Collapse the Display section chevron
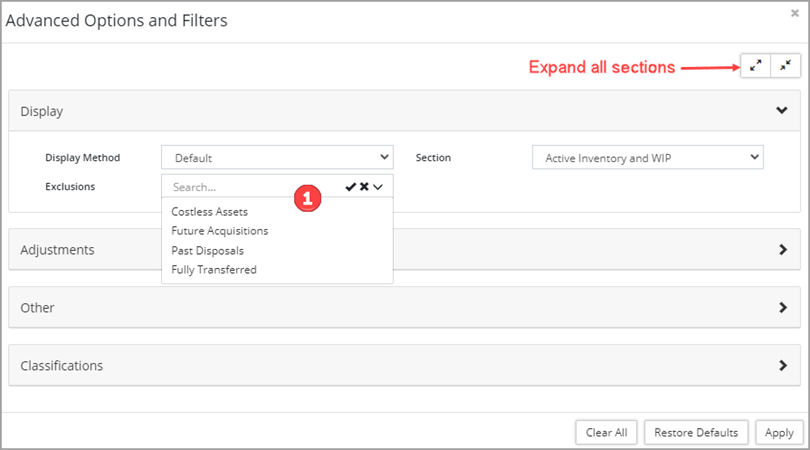 pyautogui.click(x=782, y=111)
